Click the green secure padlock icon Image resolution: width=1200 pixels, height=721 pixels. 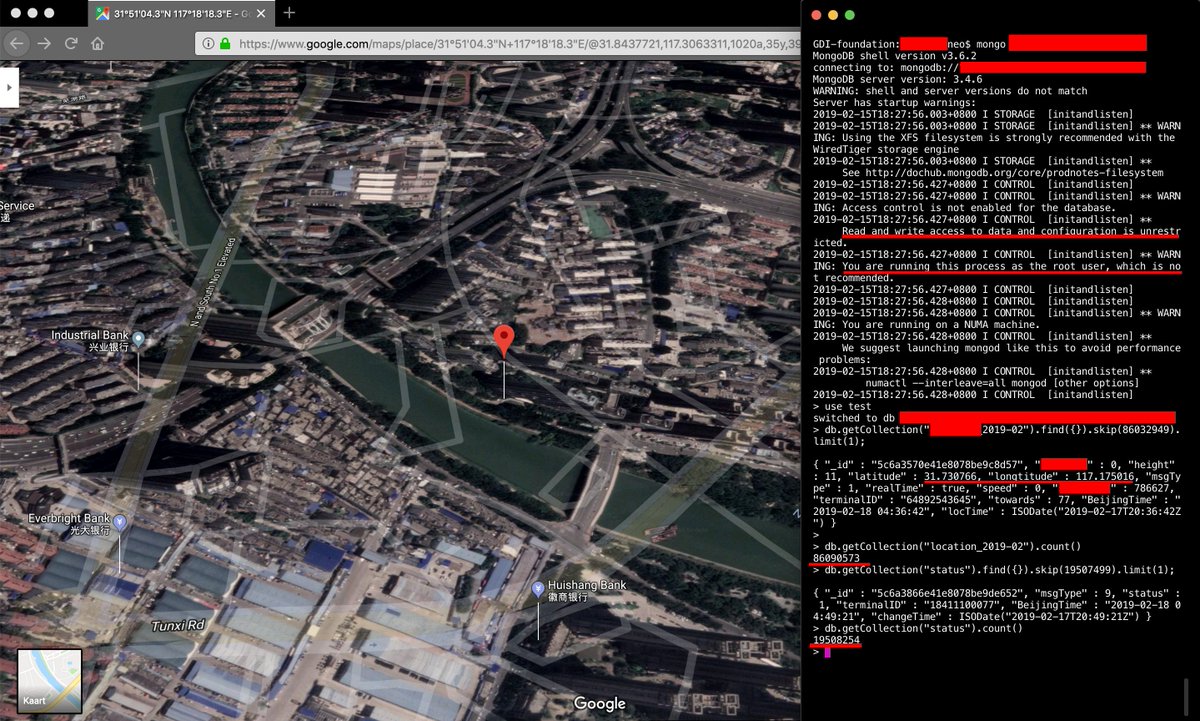click(x=225, y=44)
